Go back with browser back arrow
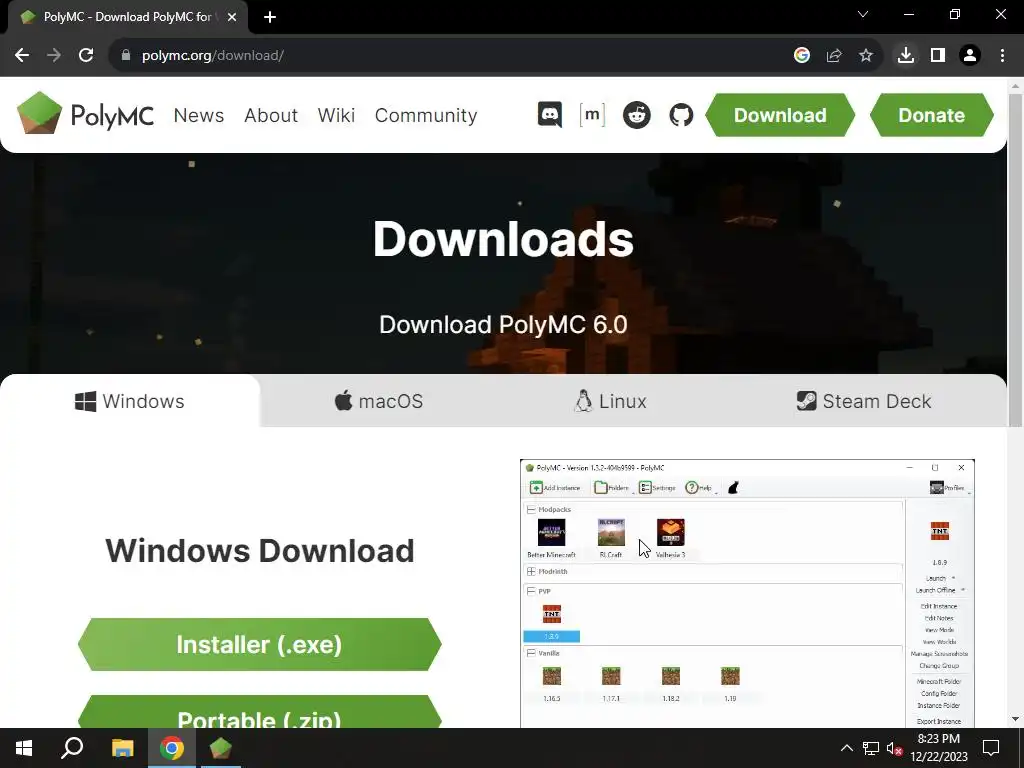The height and width of the screenshot is (768, 1024). [22, 56]
